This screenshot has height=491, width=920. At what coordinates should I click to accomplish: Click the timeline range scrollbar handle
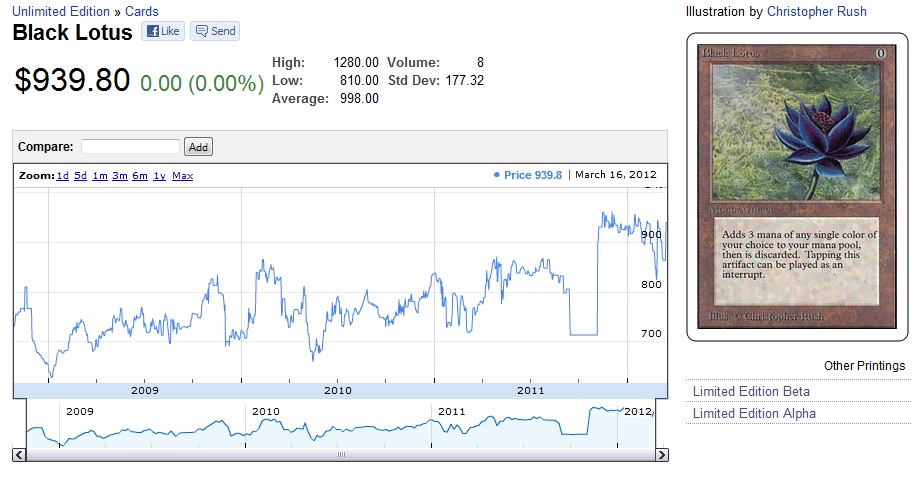[340, 455]
